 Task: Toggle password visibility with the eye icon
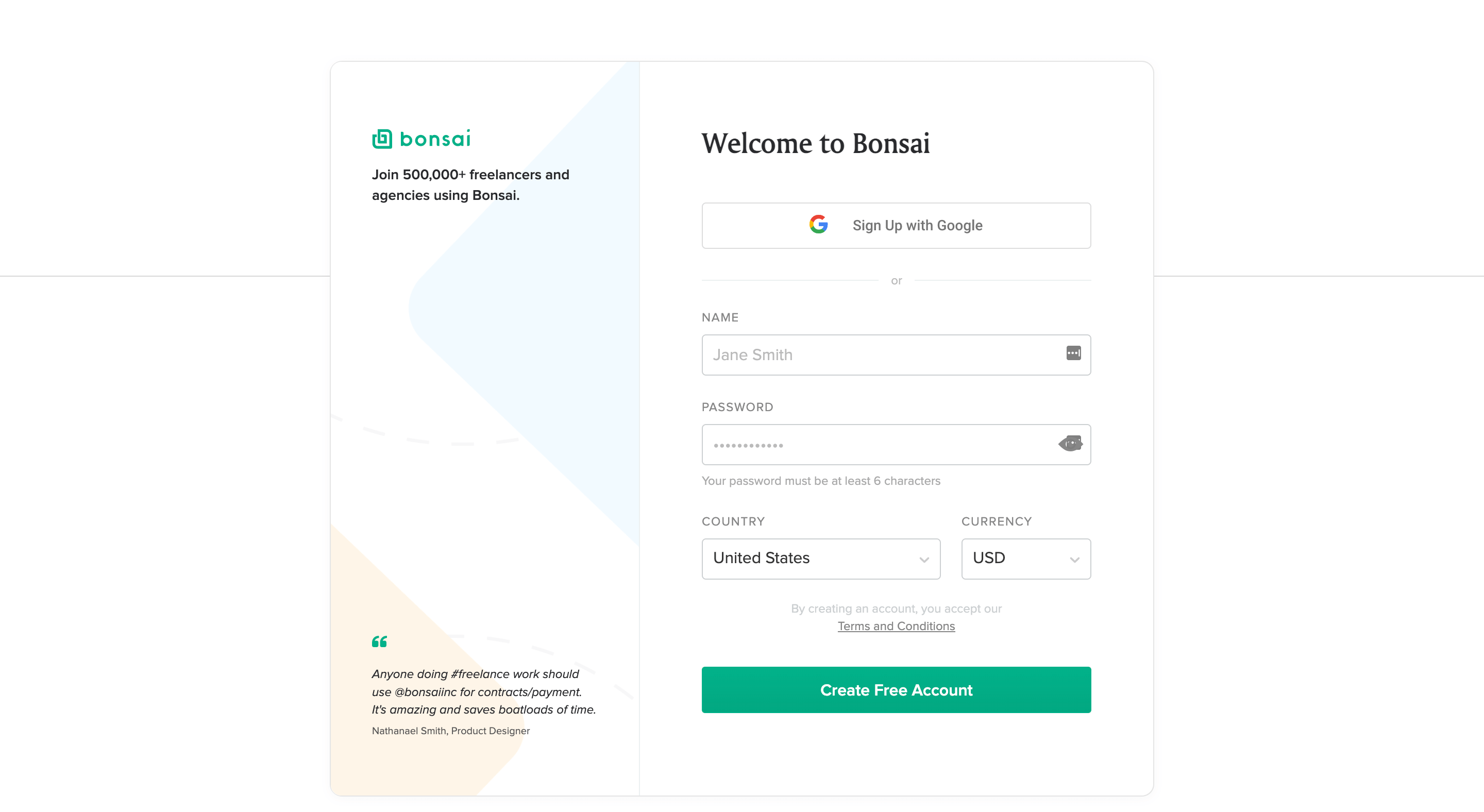click(x=1070, y=444)
